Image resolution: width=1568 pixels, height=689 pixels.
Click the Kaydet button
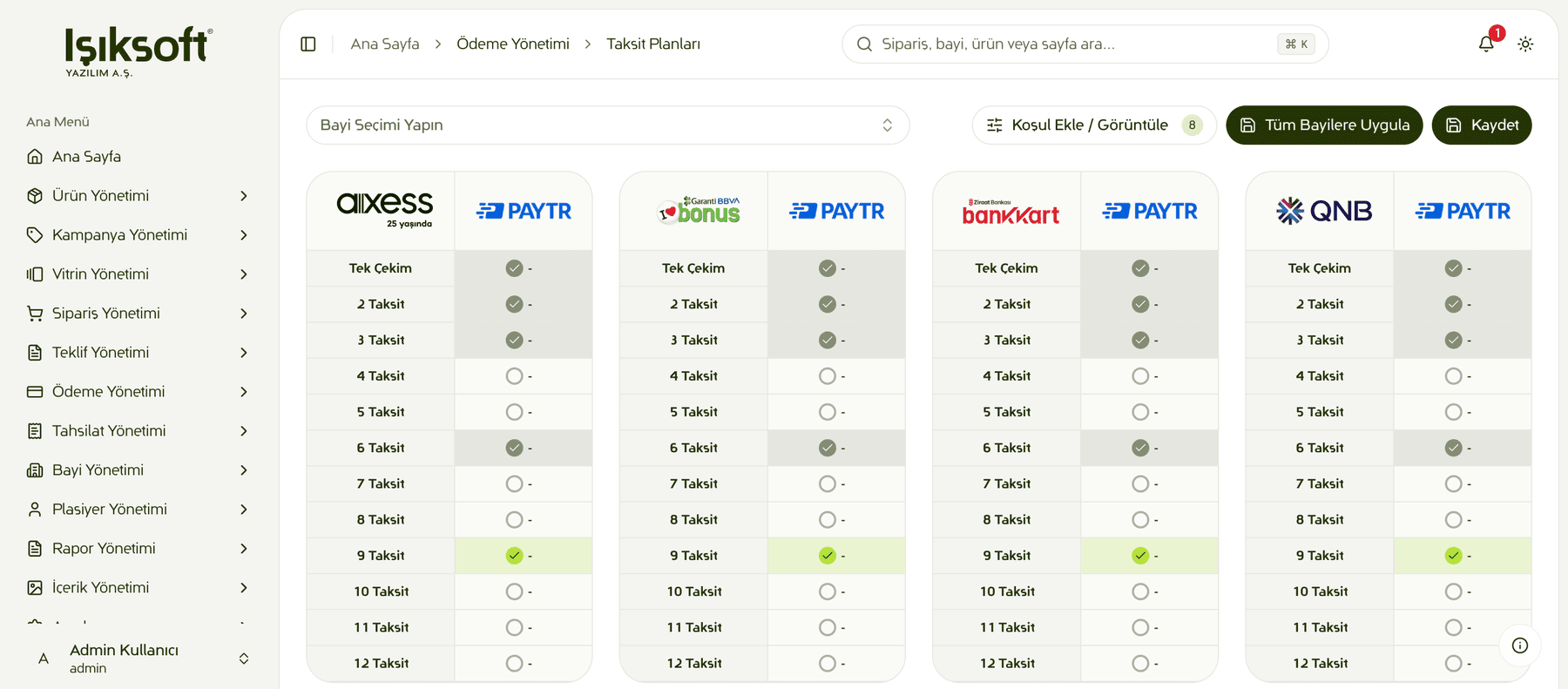coord(1482,125)
